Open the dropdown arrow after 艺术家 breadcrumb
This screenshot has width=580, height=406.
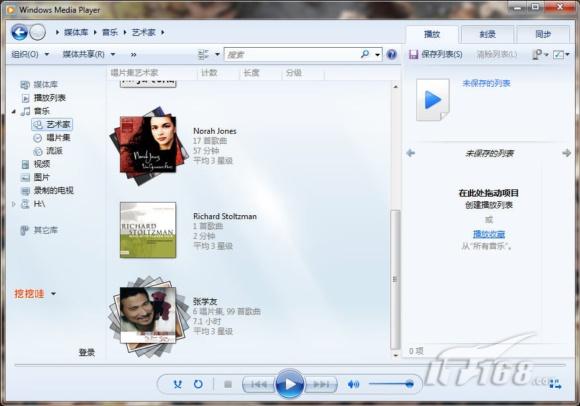[x=163, y=33]
